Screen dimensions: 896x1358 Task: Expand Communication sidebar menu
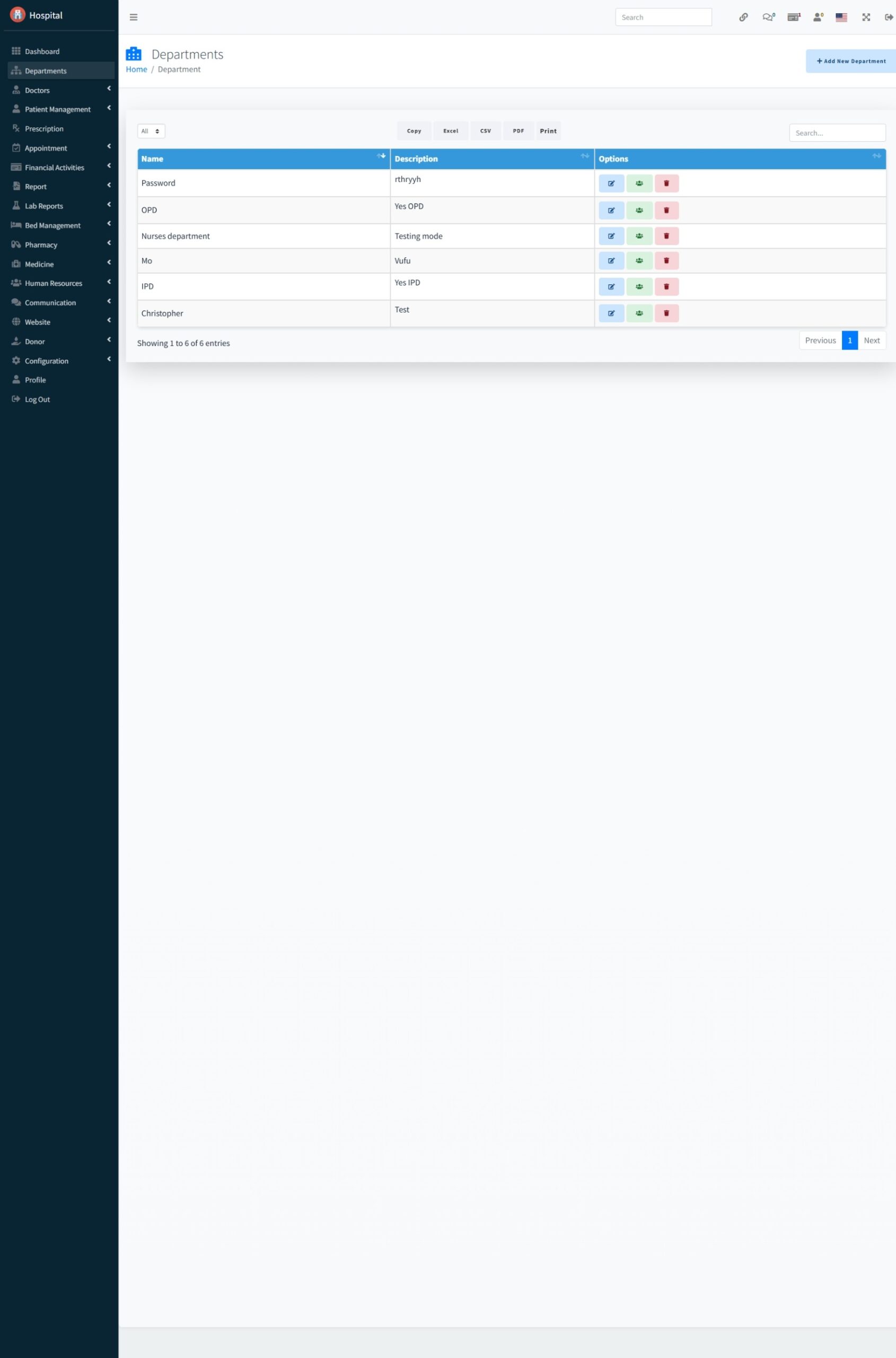point(61,302)
